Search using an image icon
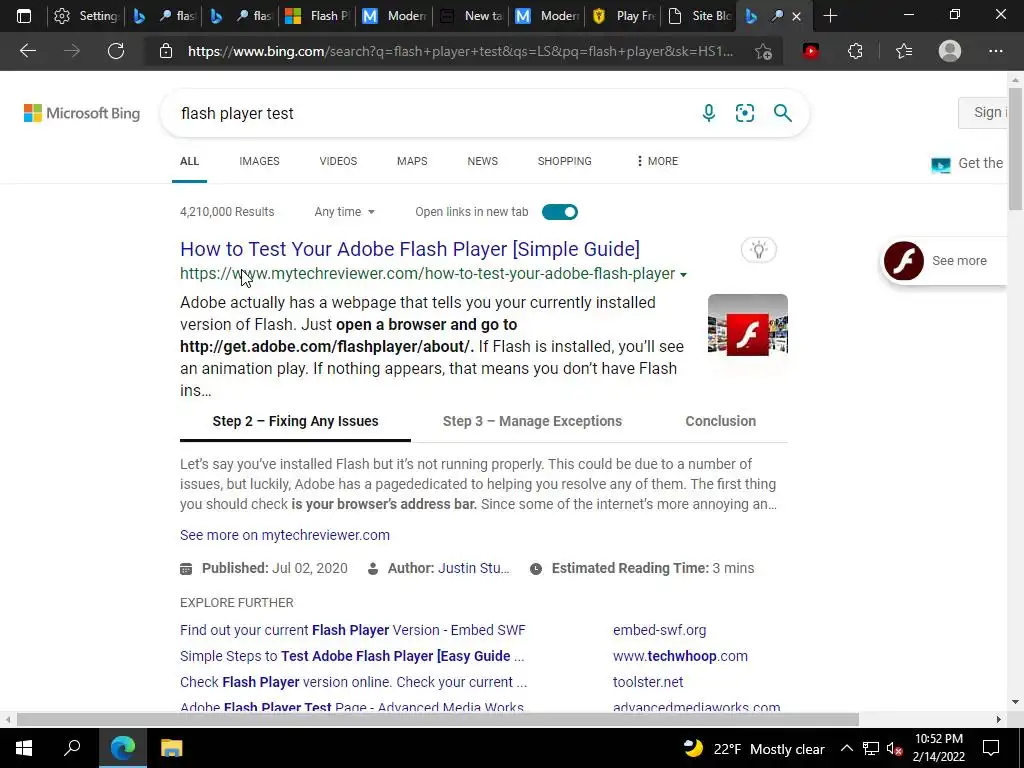The height and width of the screenshot is (768, 1024). 744,113
